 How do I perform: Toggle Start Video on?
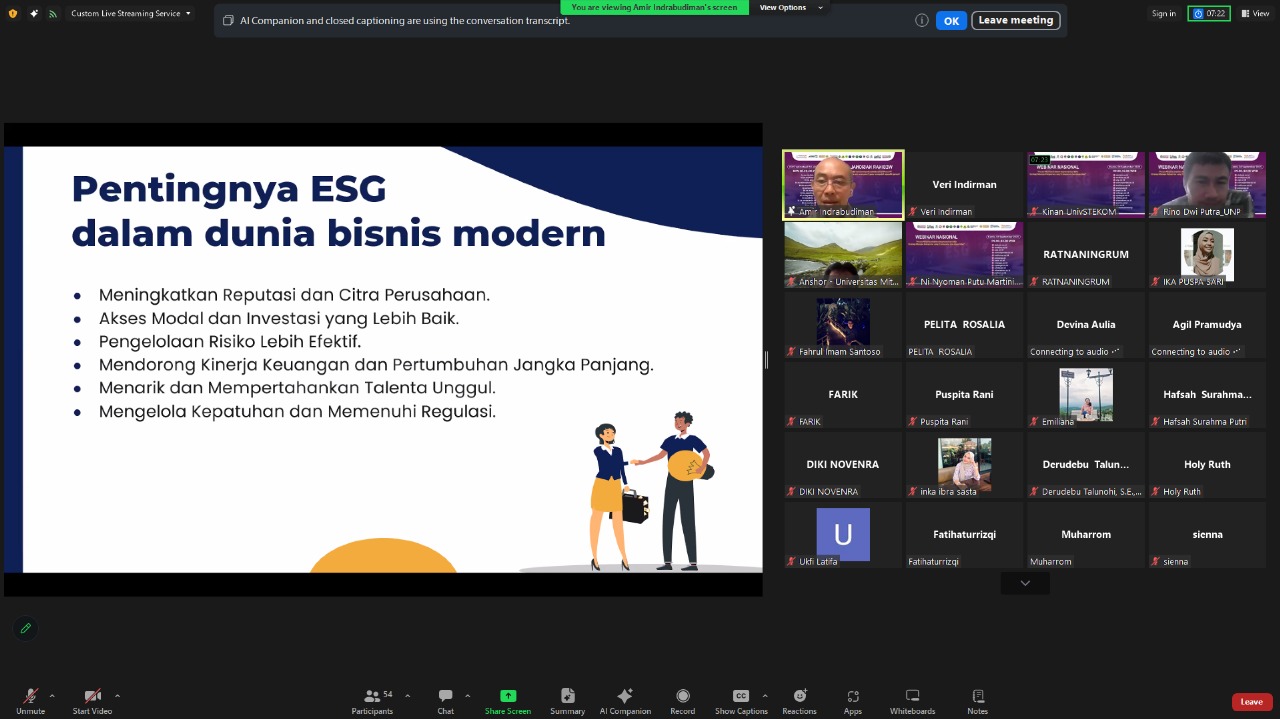(x=92, y=696)
